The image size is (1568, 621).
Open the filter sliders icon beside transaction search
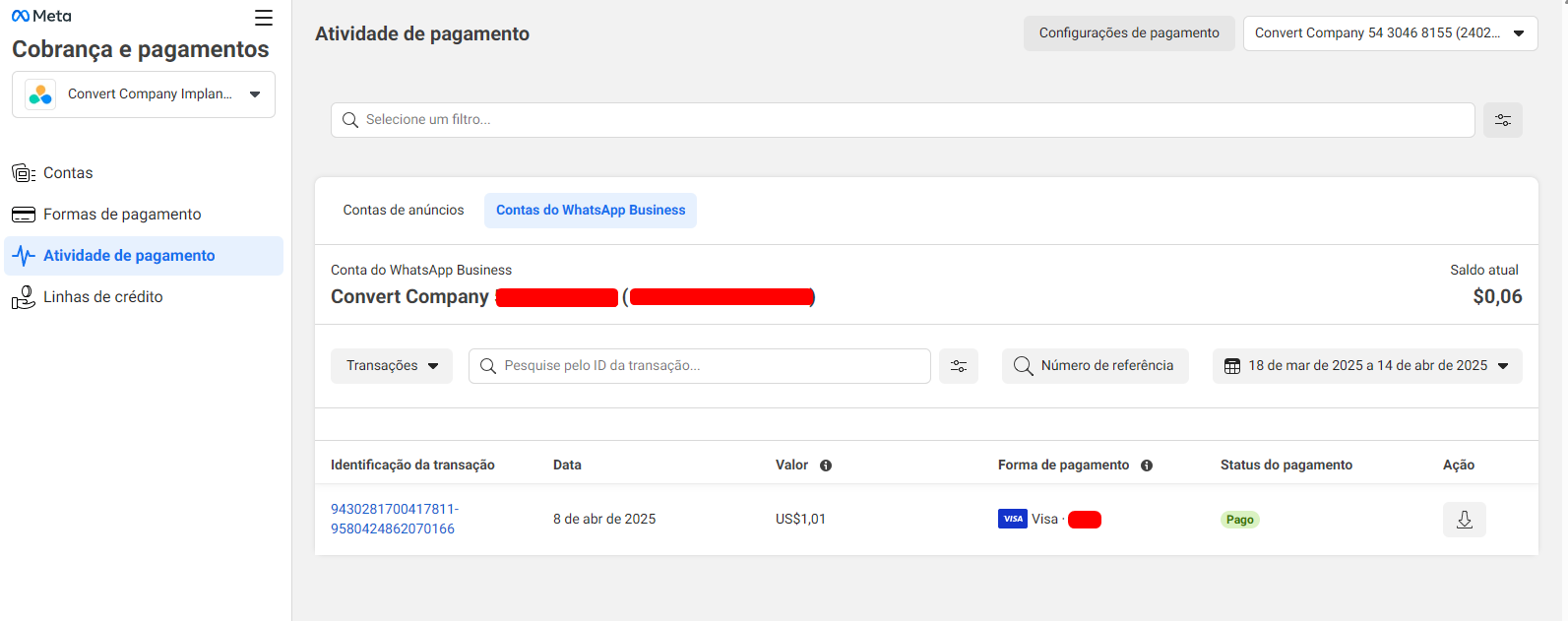point(959,366)
